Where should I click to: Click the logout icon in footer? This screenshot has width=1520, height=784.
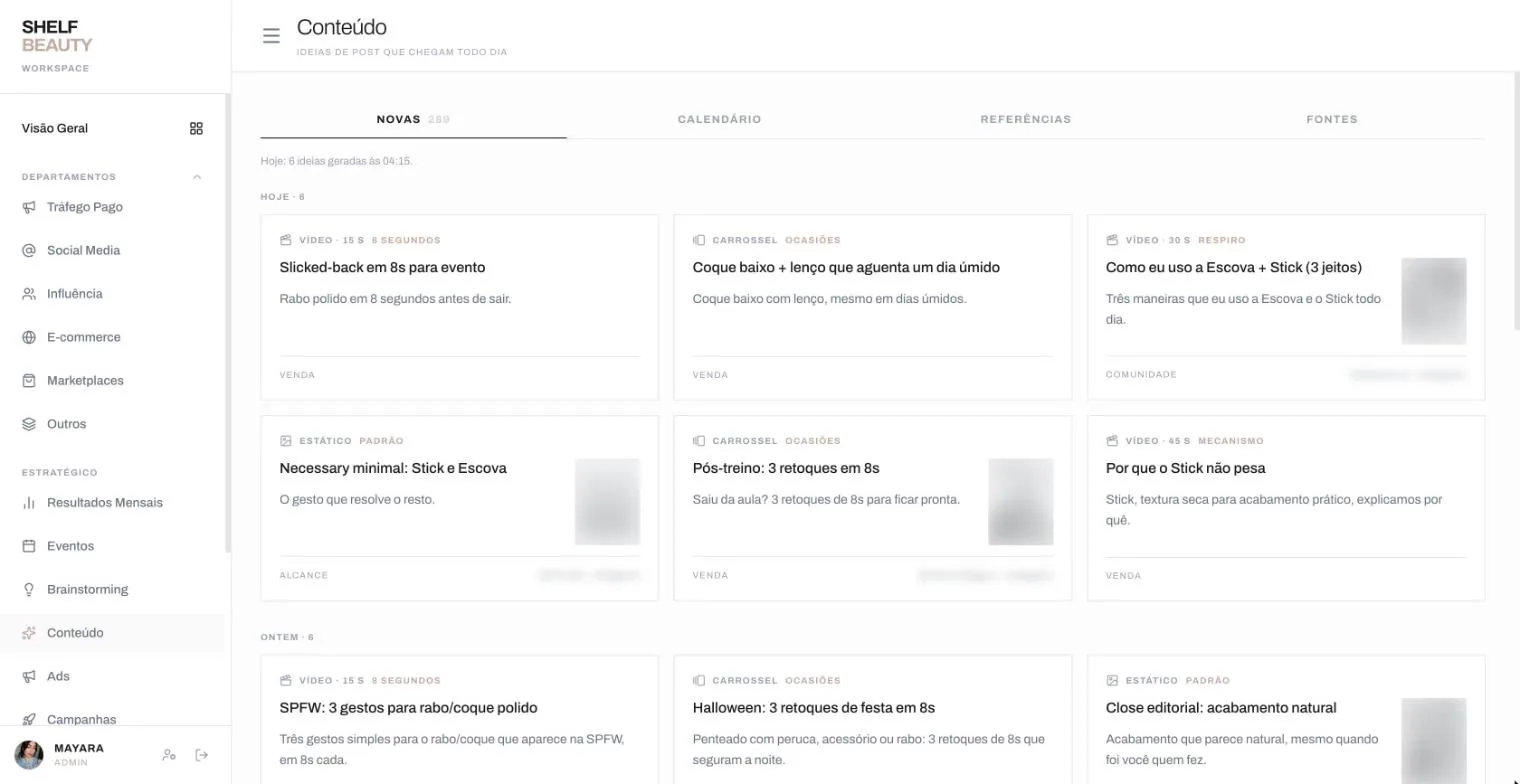202,755
